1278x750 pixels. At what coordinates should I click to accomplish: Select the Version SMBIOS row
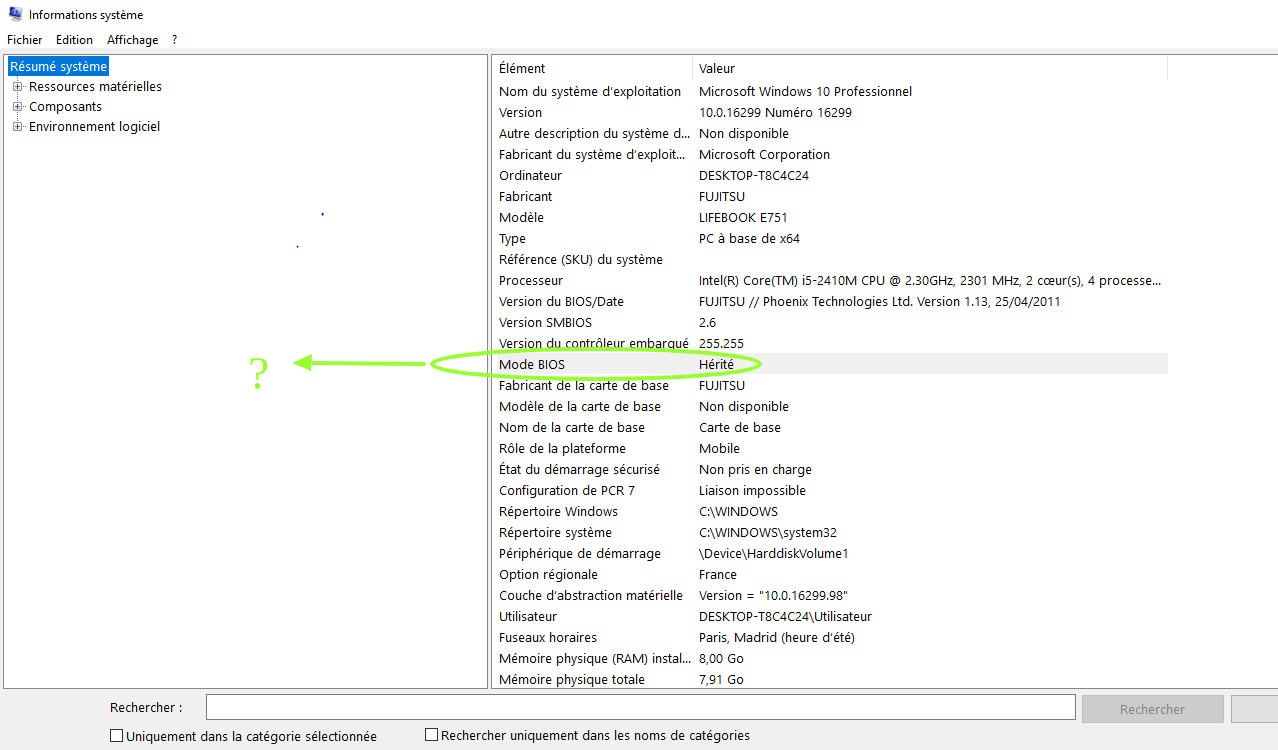(830, 323)
